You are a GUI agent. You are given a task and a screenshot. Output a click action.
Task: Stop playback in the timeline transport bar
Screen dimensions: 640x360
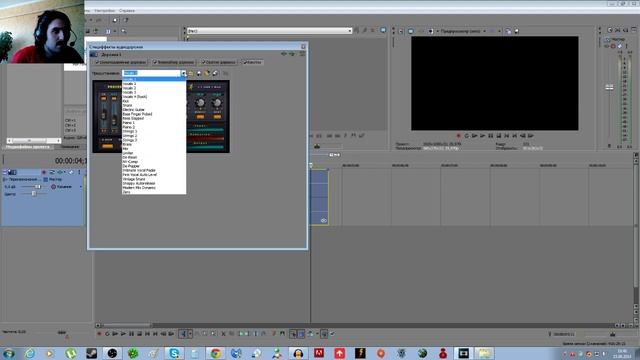coord(140,334)
